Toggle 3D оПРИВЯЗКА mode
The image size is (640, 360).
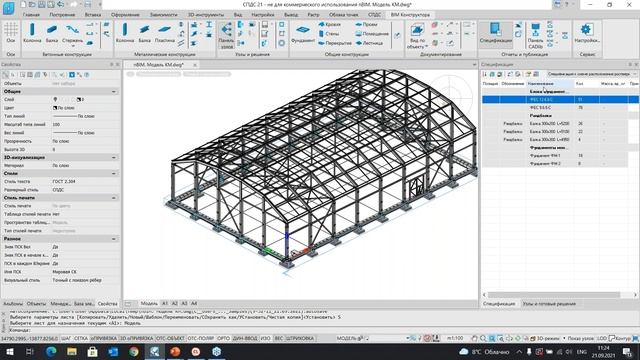point(137,338)
